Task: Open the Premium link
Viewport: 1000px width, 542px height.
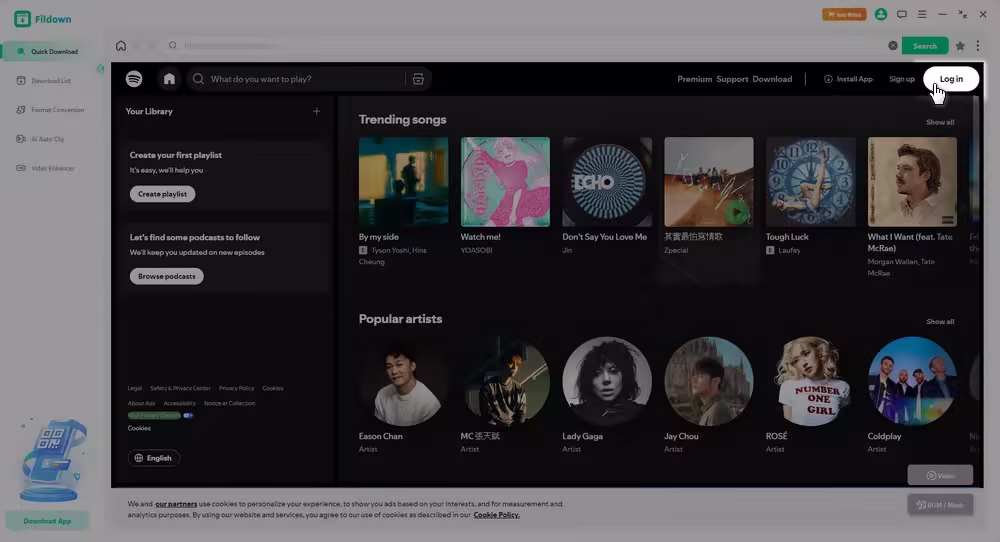Action: click(x=695, y=79)
